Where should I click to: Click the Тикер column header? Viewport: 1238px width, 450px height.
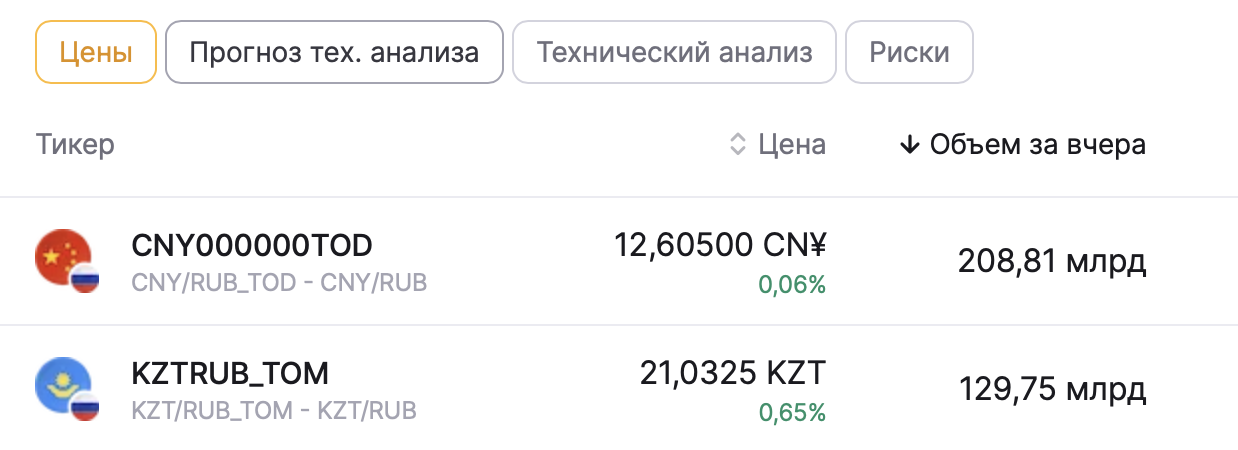(x=75, y=145)
